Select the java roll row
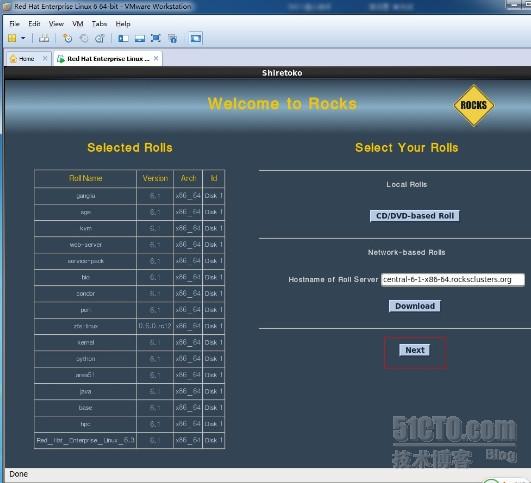531x483 pixels. click(x=129, y=391)
